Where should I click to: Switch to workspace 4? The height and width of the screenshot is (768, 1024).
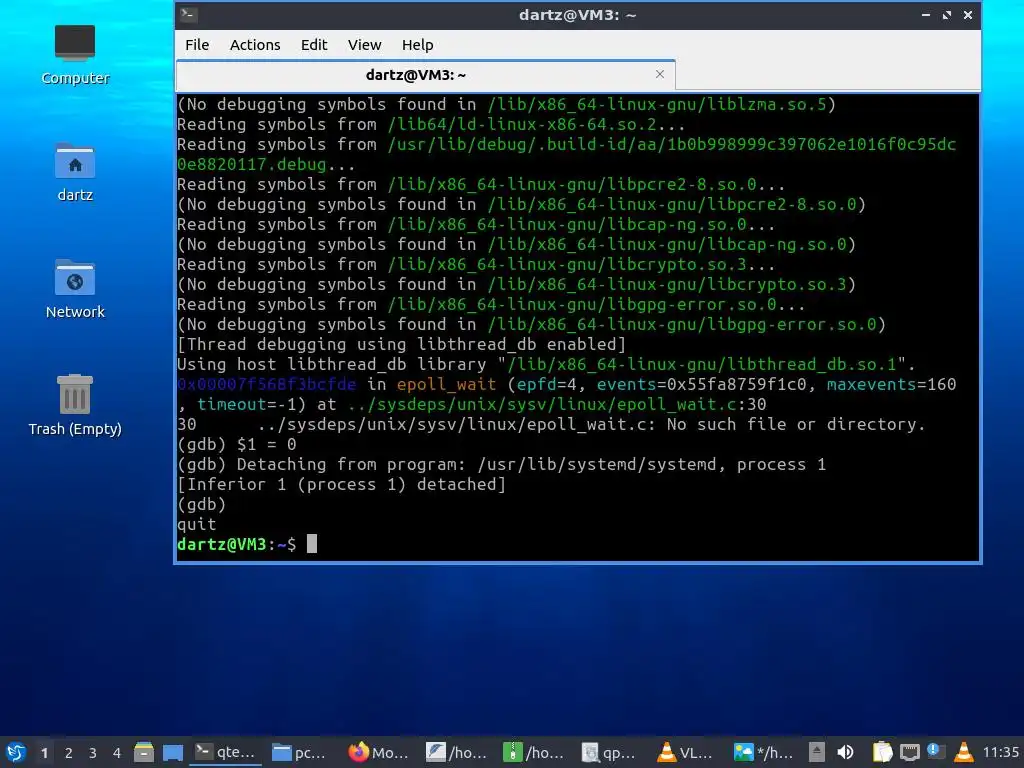point(117,753)
